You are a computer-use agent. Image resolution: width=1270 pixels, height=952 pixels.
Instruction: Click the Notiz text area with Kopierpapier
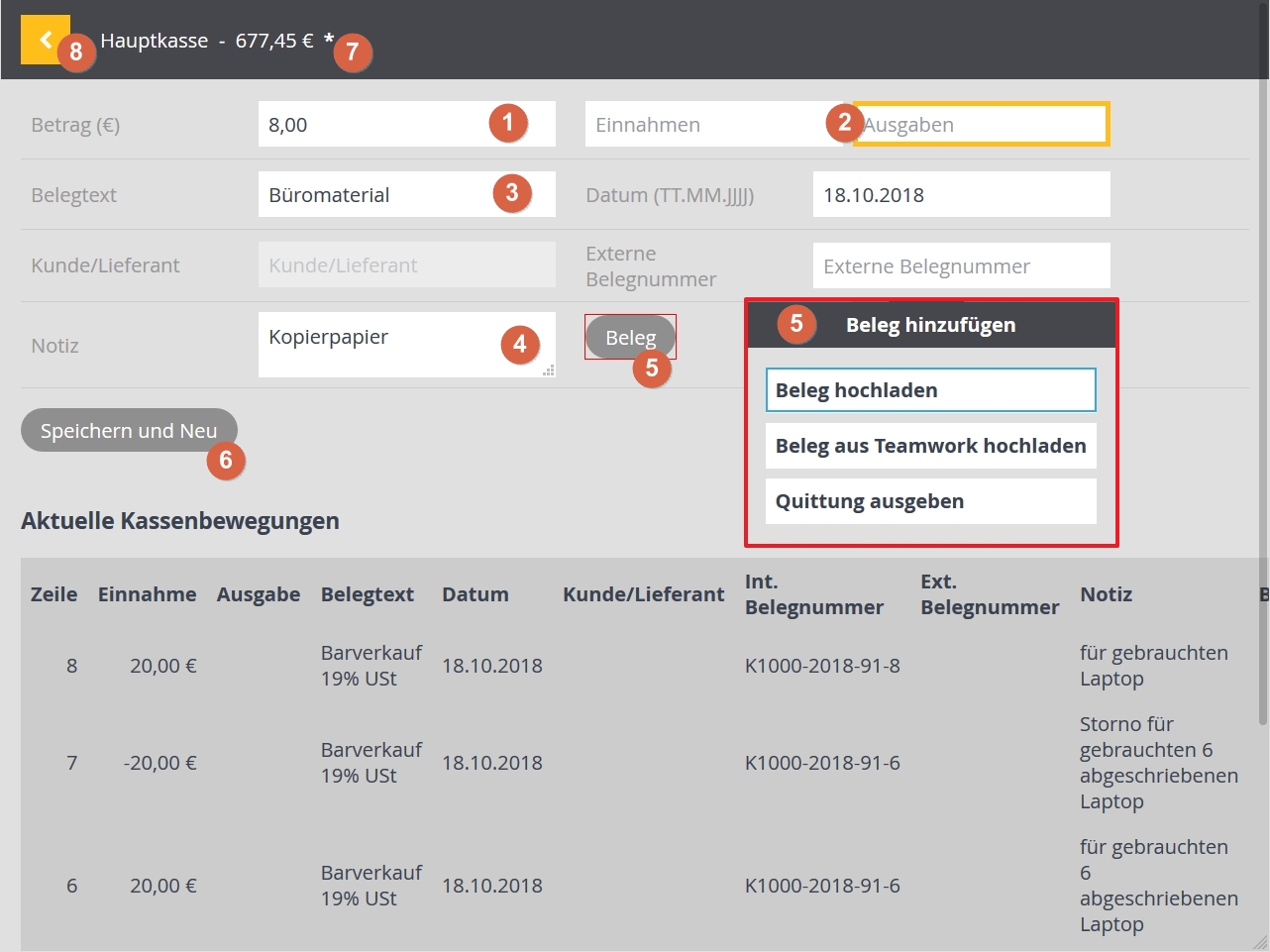pyautogui.click(x=406, y=345)
